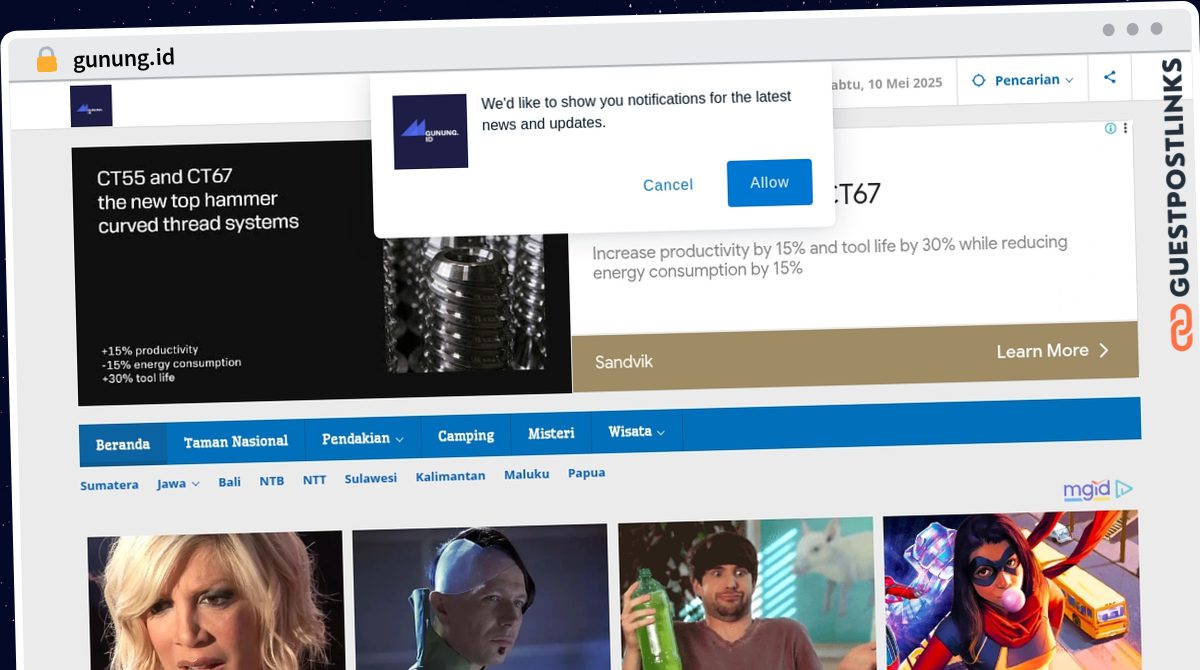1200x670 pixels.
Task: Click the notification message "We'd like to show you notifications"
Action: click(x=636, y=110)
